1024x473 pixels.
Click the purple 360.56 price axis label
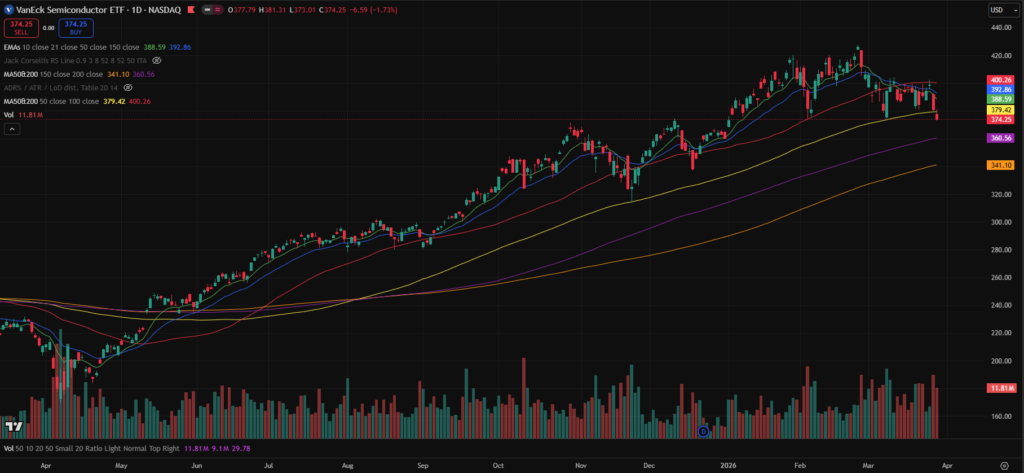[x=1001, y=138]
